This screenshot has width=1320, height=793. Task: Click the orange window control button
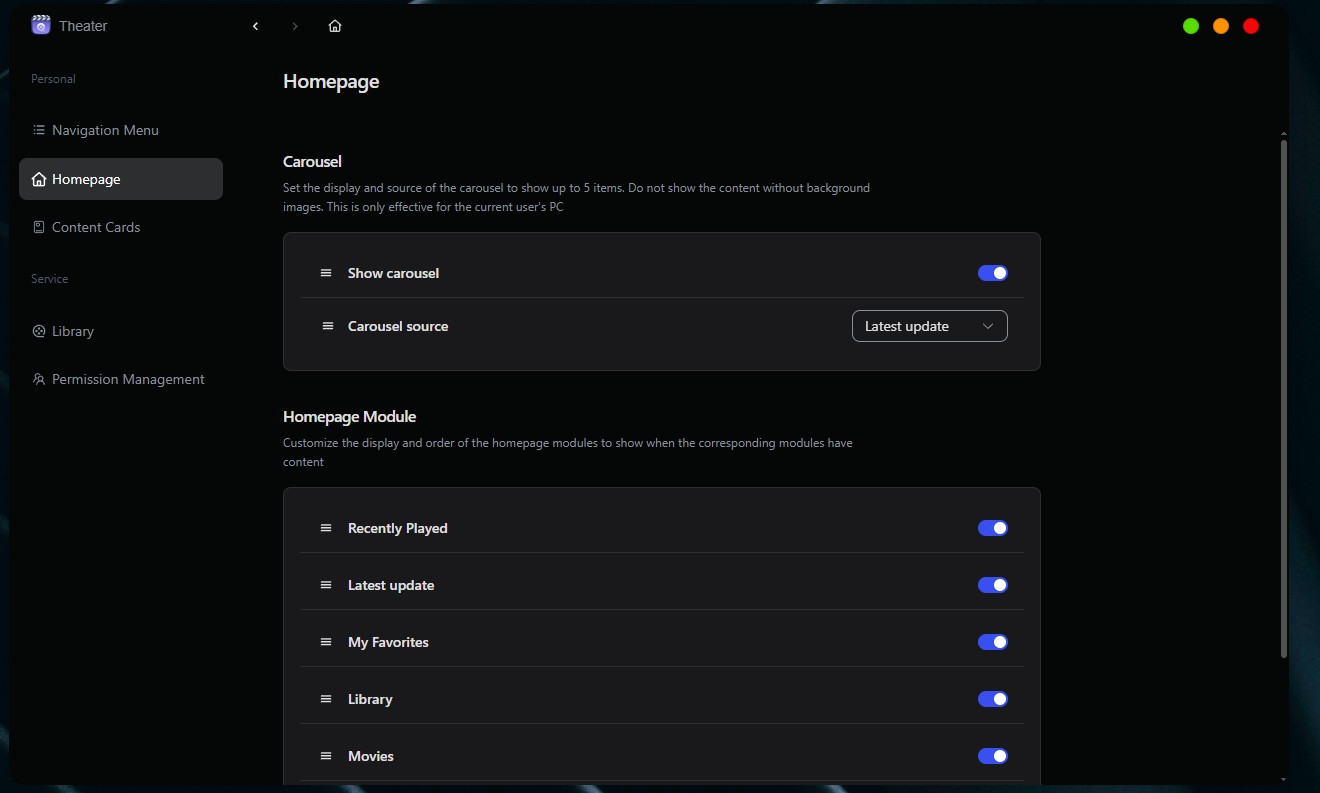[x=1221, y=26]
